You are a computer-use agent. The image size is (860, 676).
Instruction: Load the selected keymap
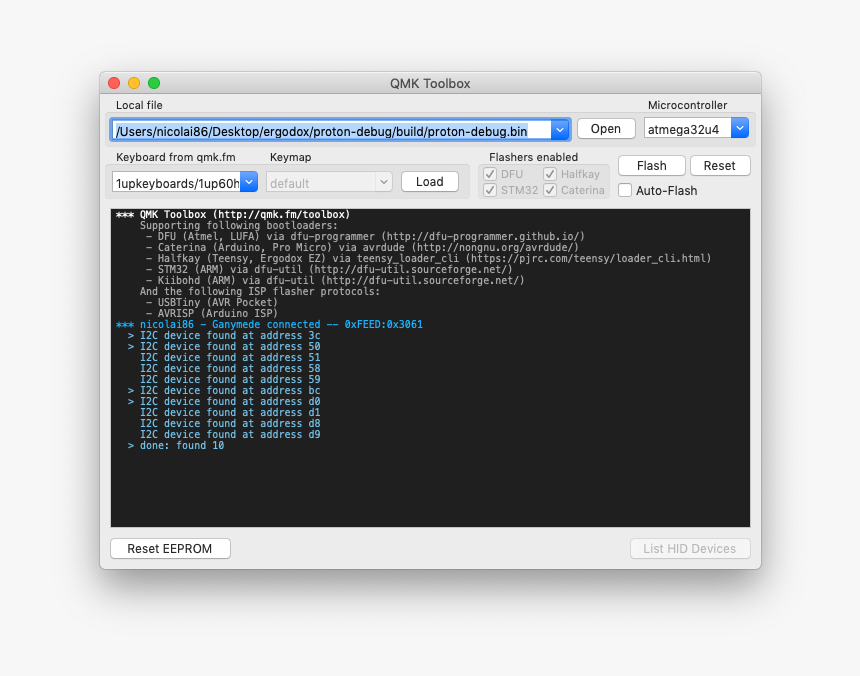pyautogui.click(x=429, y=181)
